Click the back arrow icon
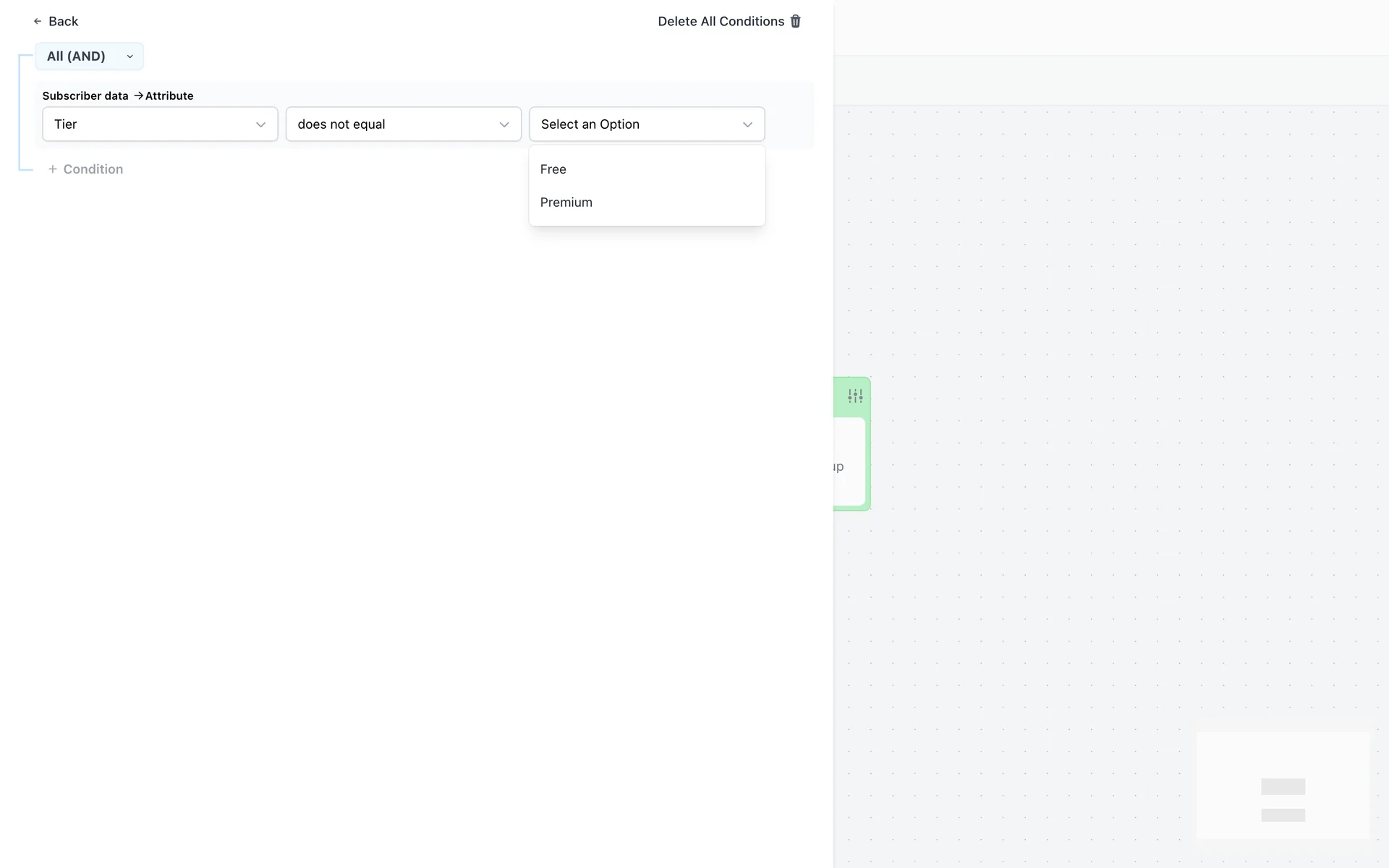 coord(38,22)
